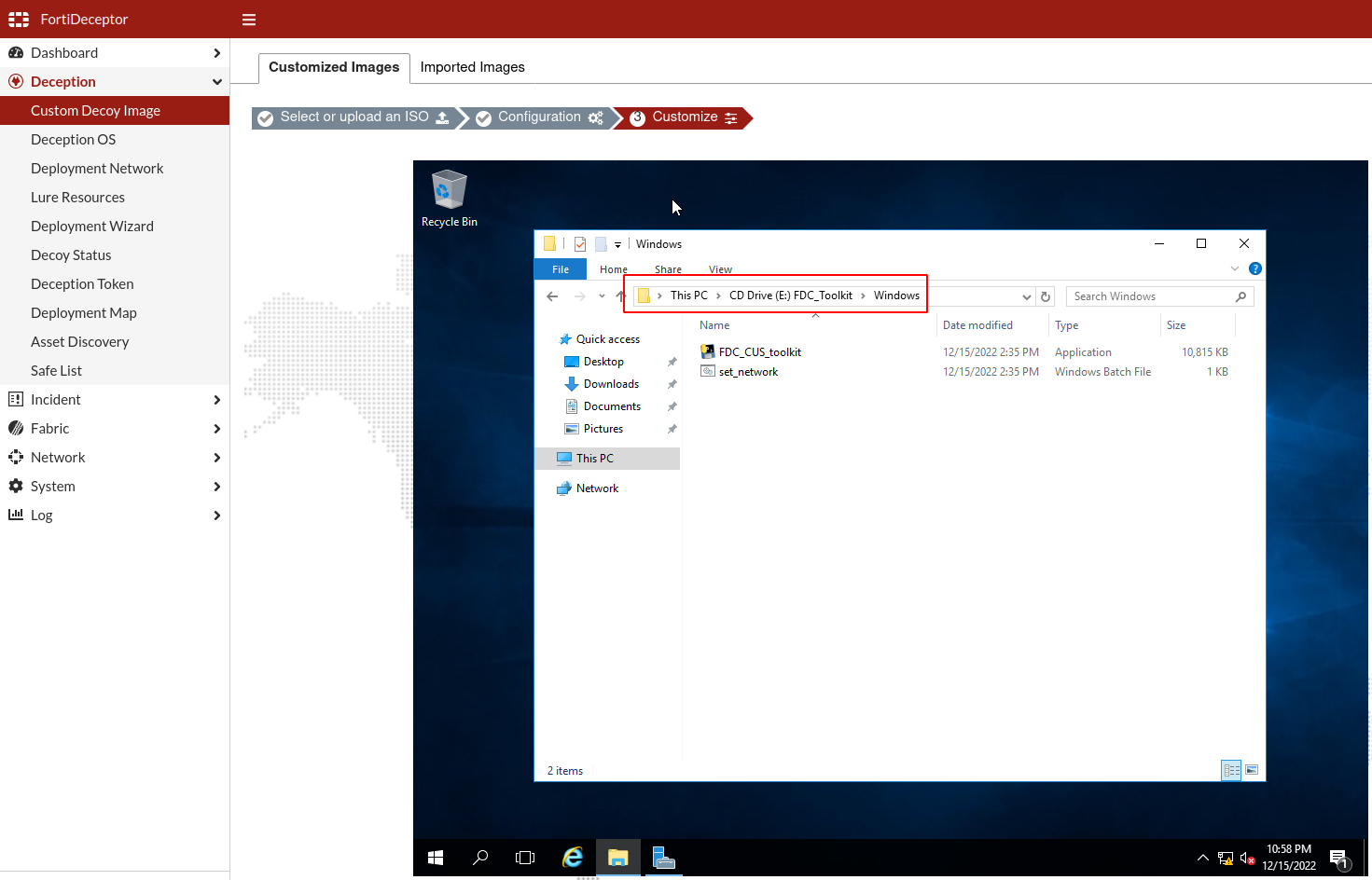Open Internet Explorer from the taskbar

(573, 858)
